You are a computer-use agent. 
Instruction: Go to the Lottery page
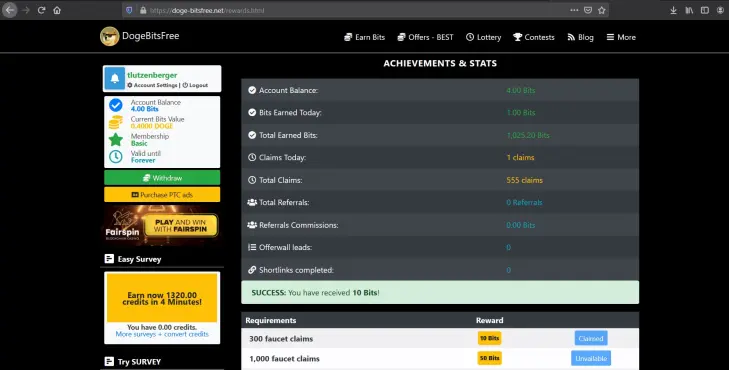tap(484, 37)
